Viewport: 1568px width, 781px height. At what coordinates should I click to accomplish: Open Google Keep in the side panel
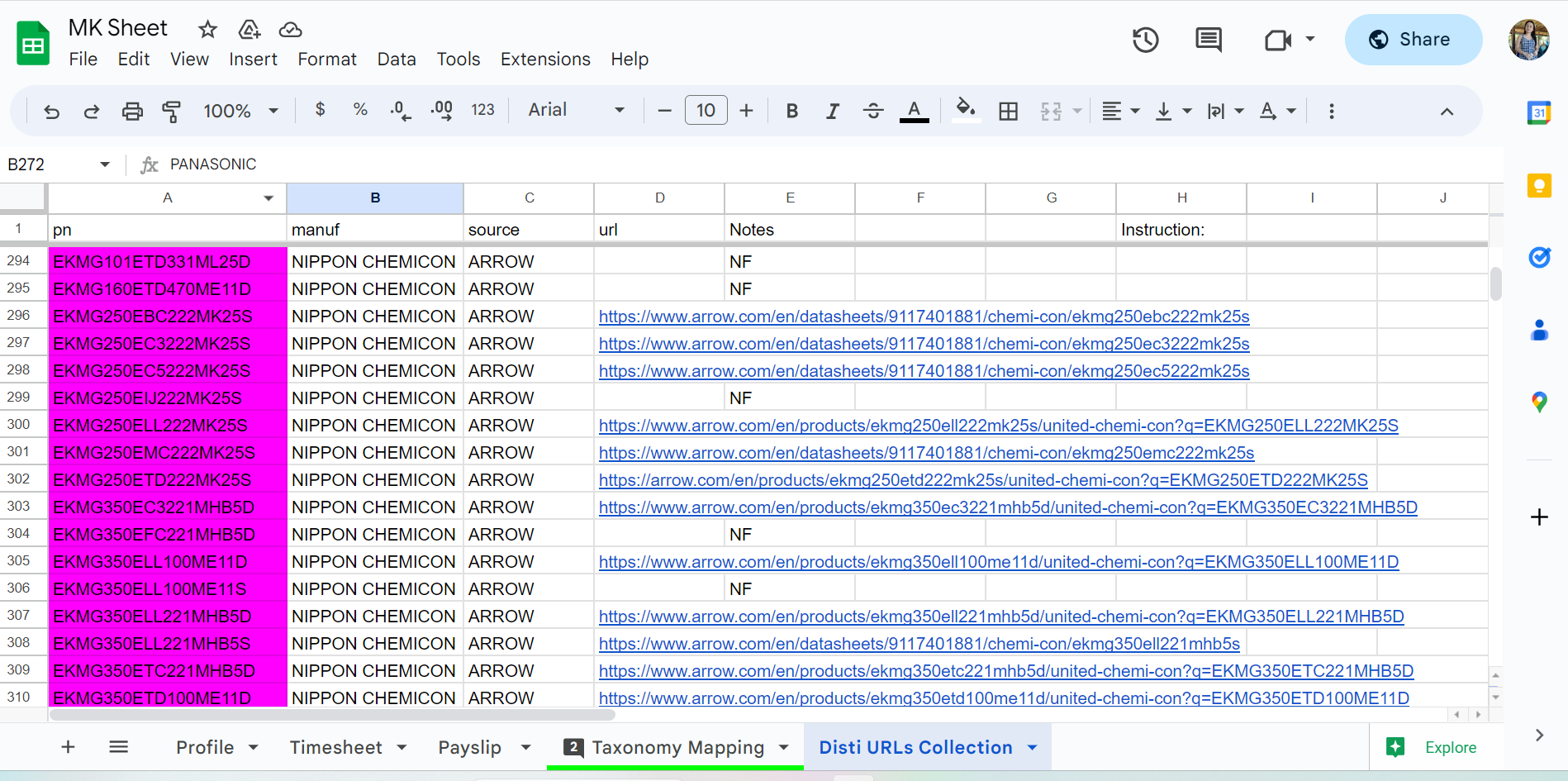point(1539,186)
